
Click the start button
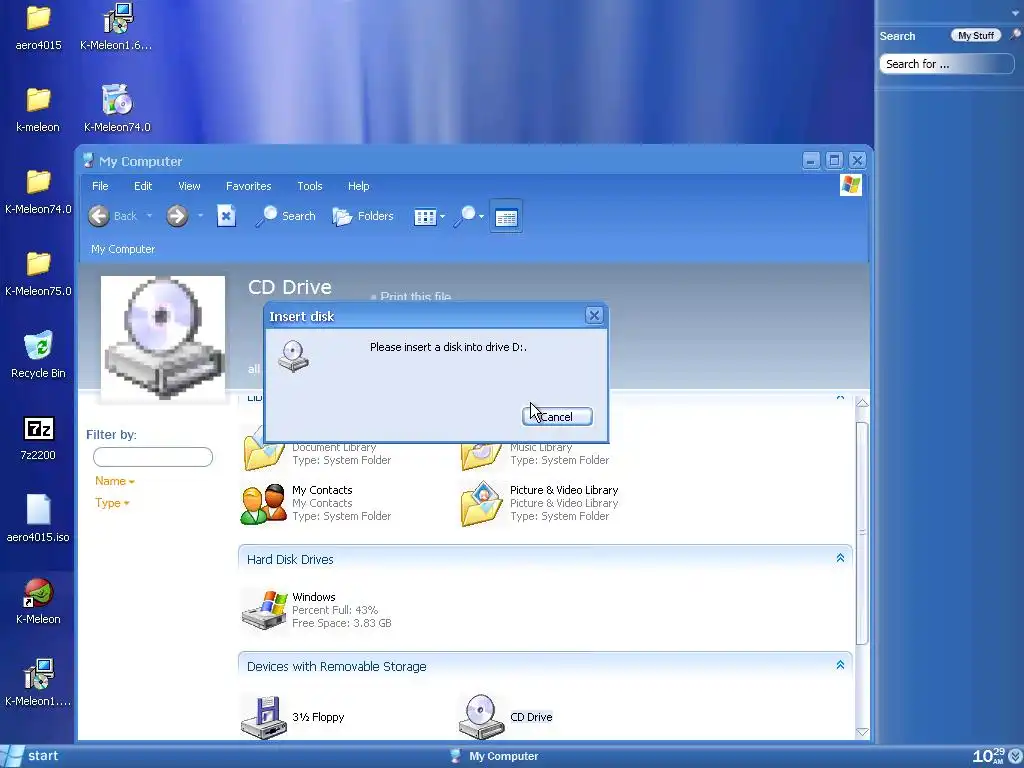pos(31,756)
